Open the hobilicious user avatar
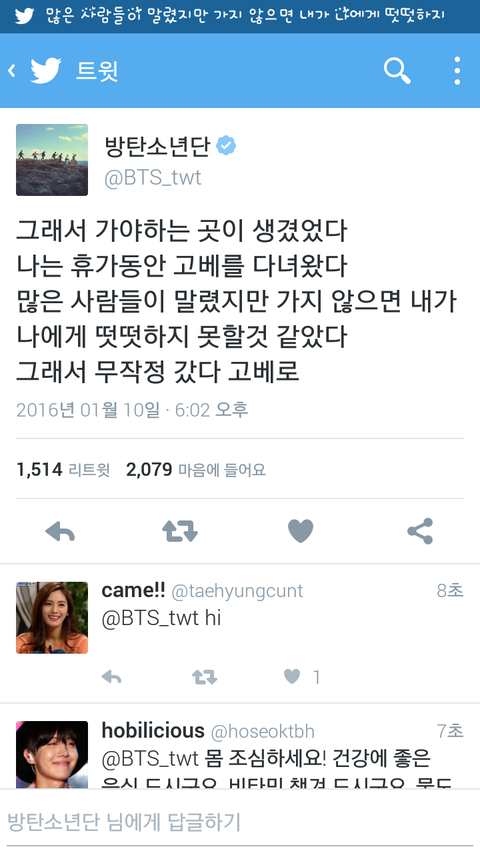The image size is (480, 853). [x=52, y=755]
